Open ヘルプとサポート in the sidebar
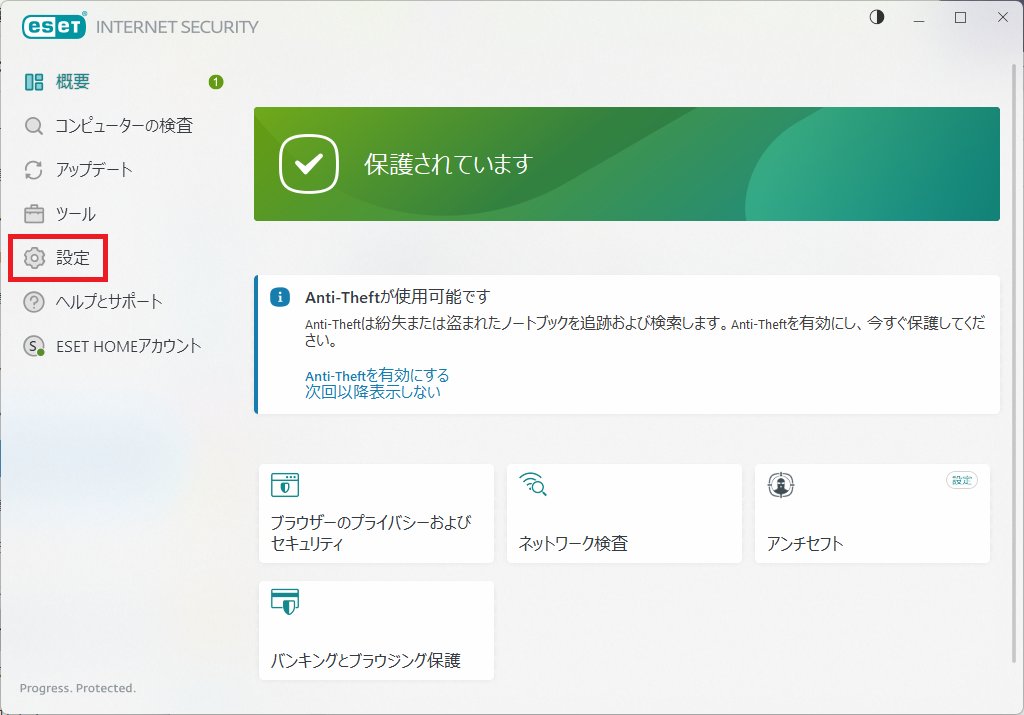Image resolution: width=1024 pixels, height=715 pixels. tap(109, 302)
